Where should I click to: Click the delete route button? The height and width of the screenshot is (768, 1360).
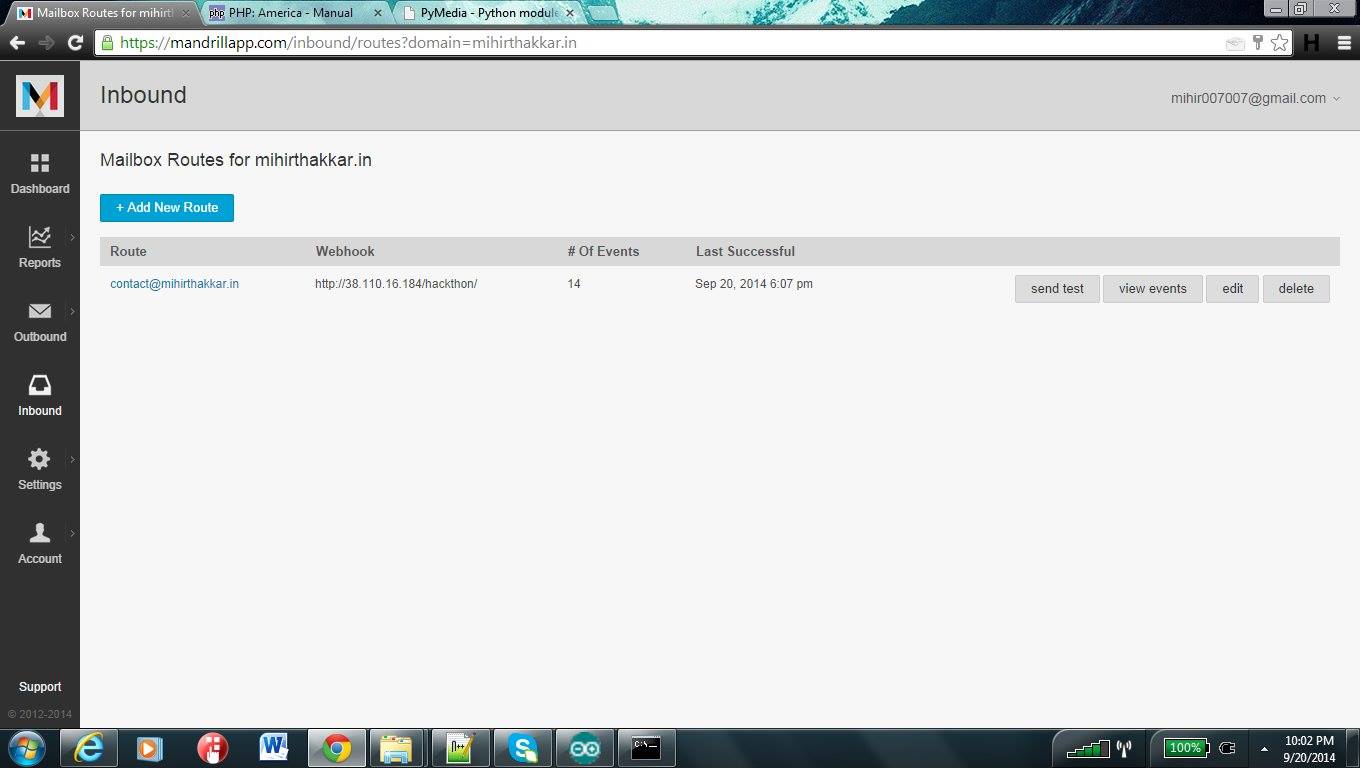(x=1296, y=289)
